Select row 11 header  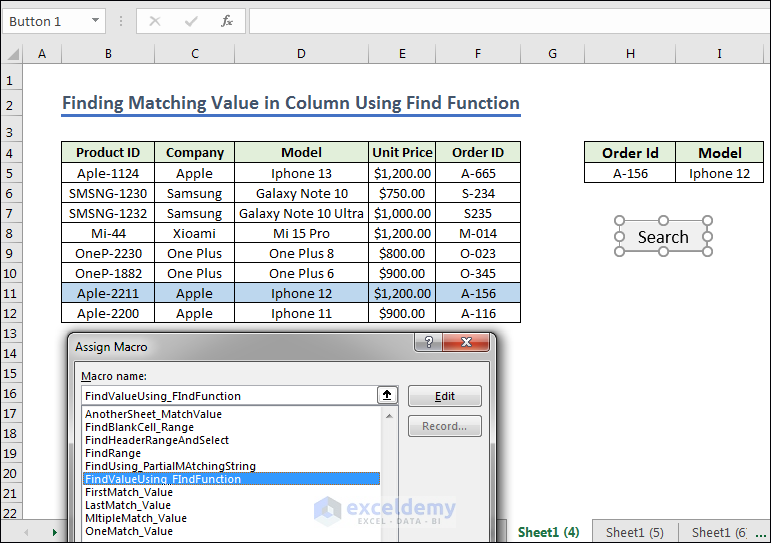tap(11, 293)
